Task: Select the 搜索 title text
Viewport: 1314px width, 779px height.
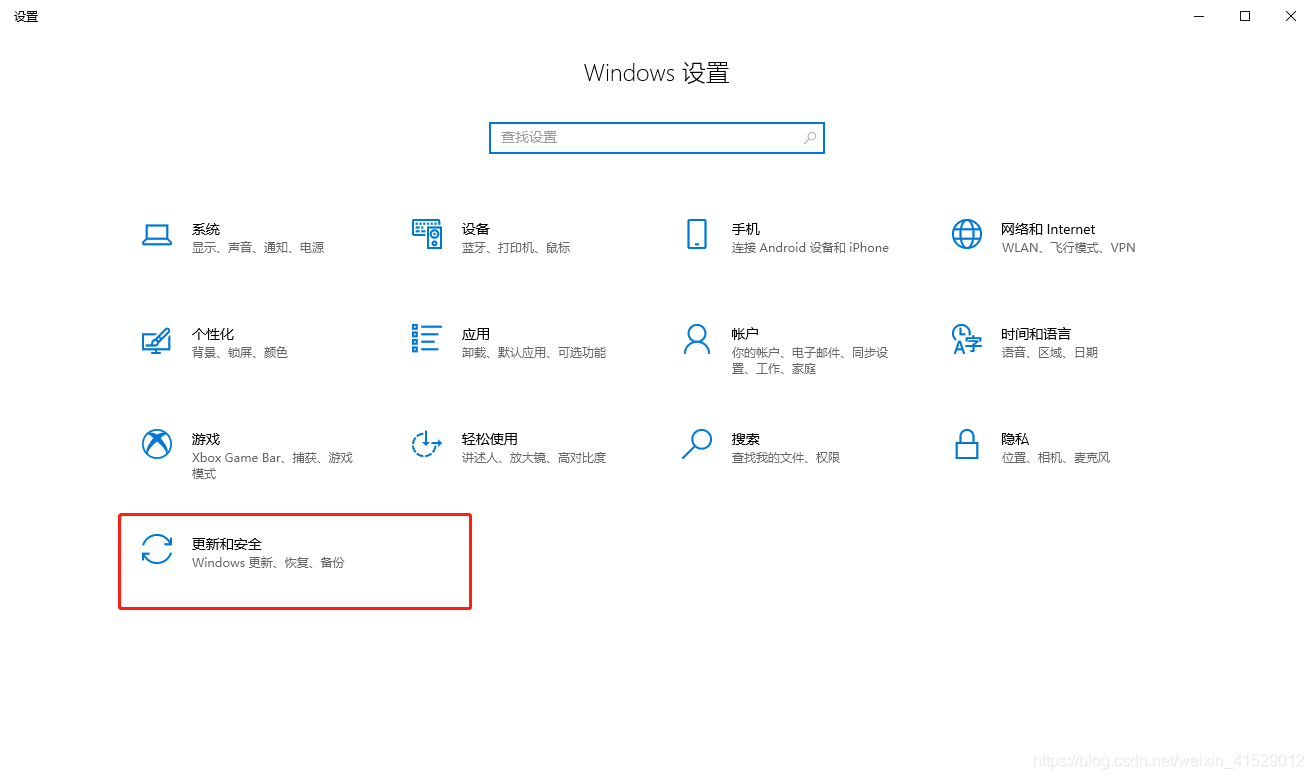Action: click(x=746, y=439)
